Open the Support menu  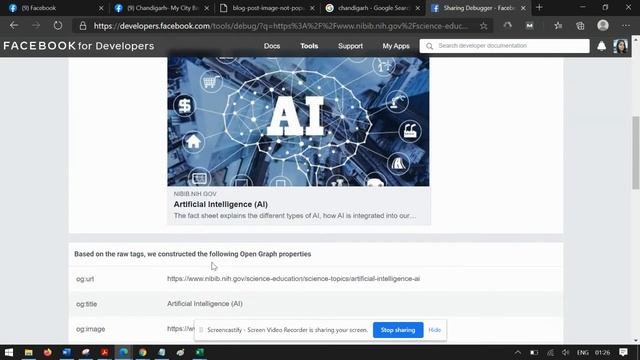coord(350,46)
